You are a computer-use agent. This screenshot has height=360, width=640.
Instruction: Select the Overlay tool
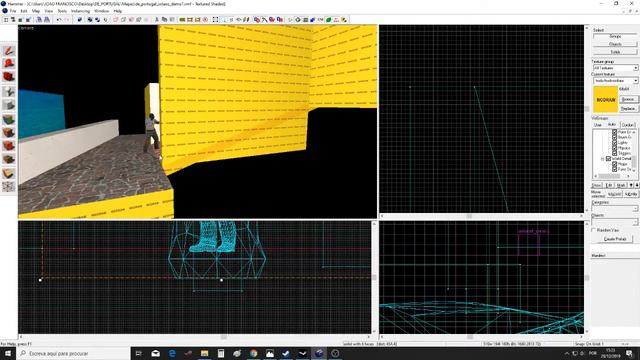coord(9,159)
